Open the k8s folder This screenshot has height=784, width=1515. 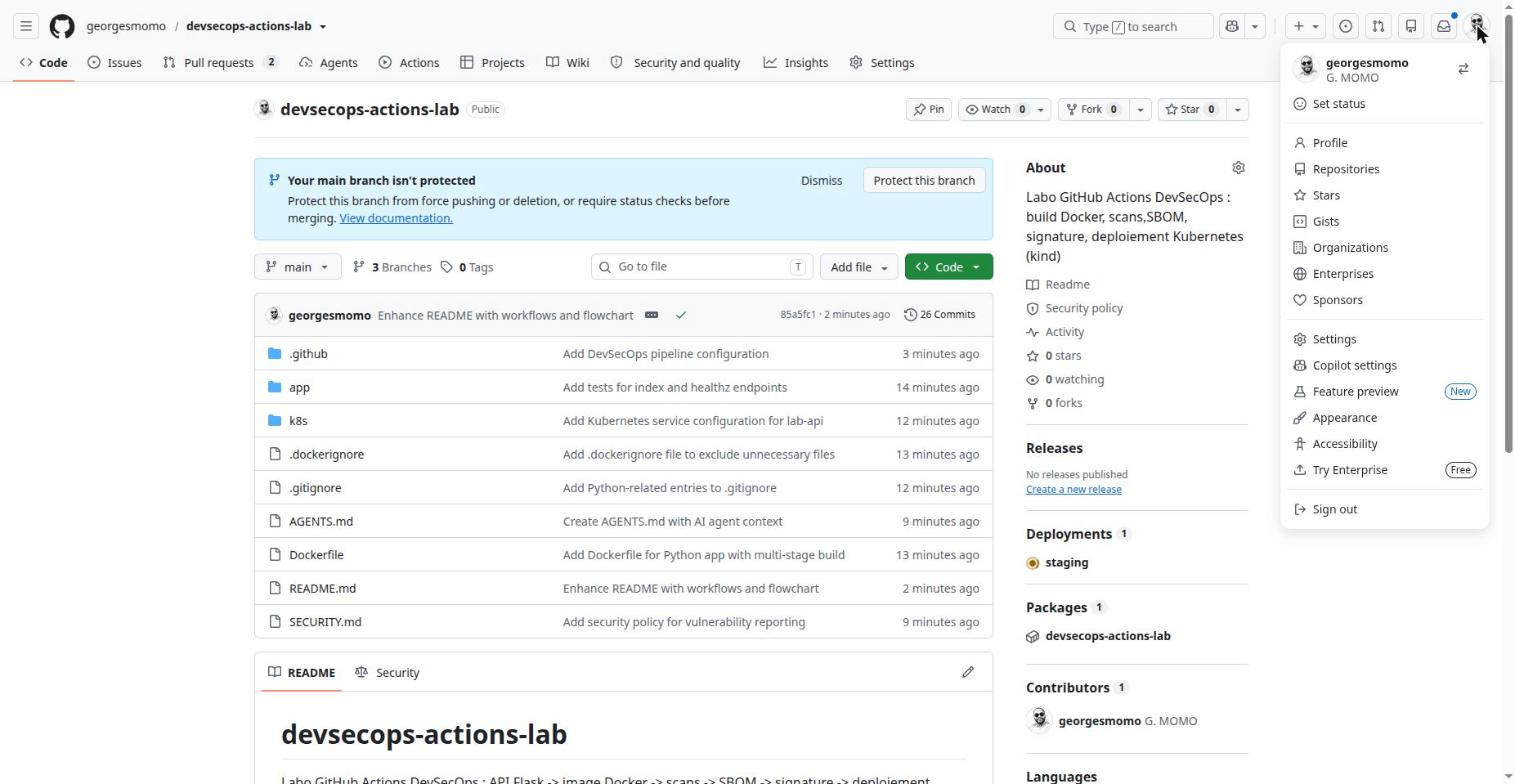[x=298, y=421]
